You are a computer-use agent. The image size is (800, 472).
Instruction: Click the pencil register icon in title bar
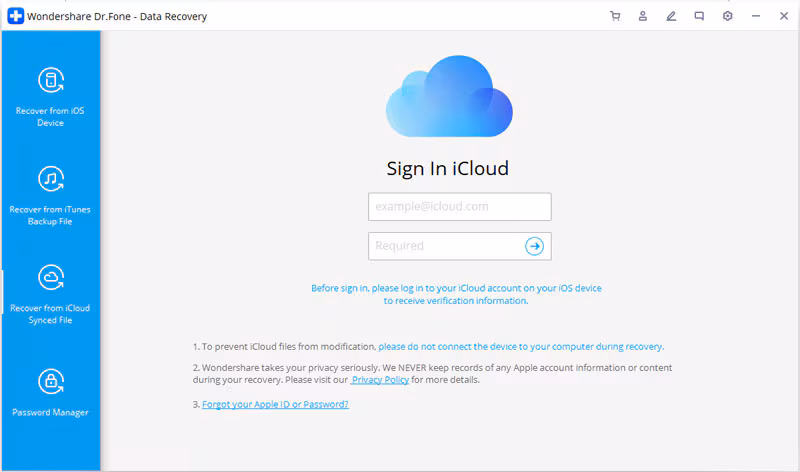(671, 16)
